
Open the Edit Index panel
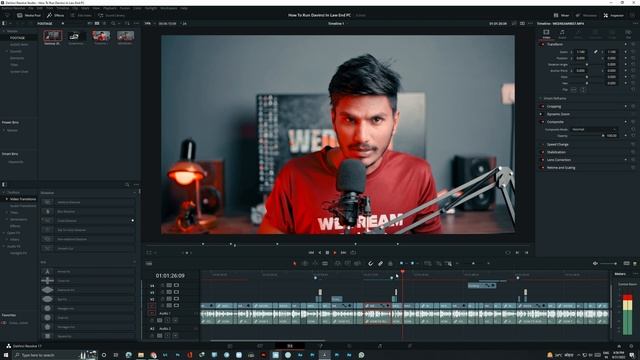click(81, 15)
